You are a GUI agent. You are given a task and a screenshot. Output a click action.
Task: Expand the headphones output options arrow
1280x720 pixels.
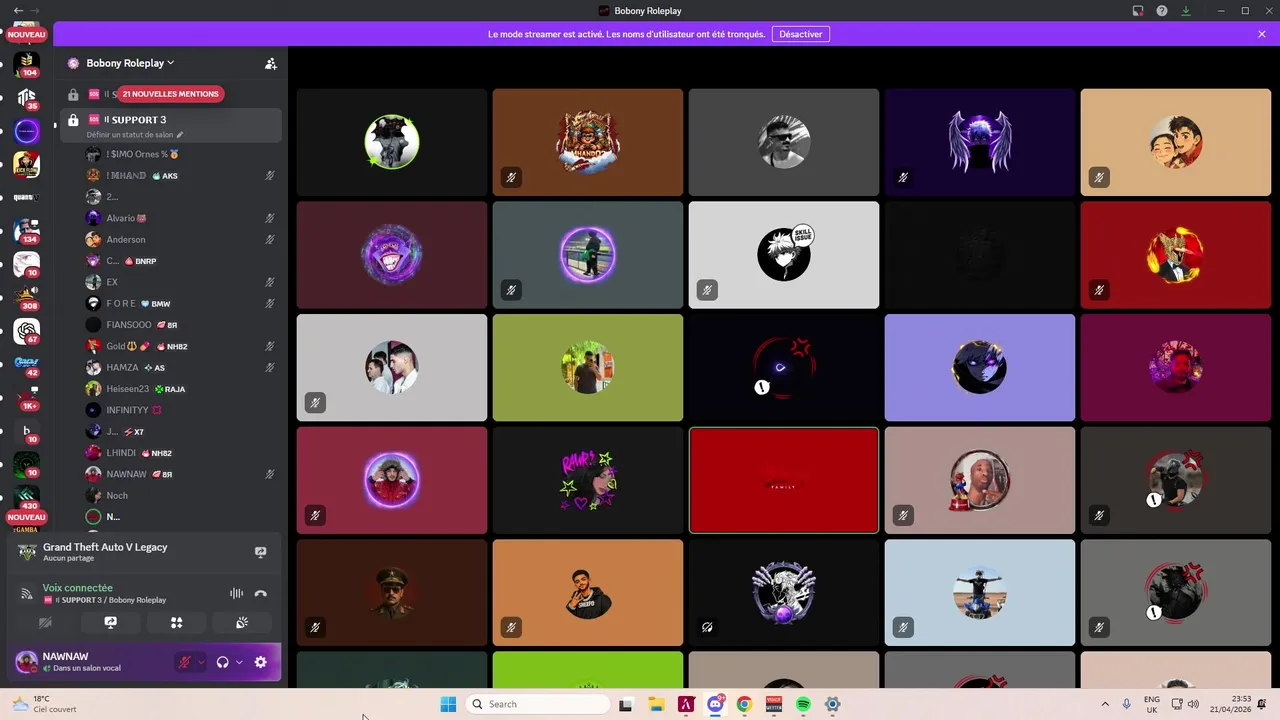(x=239, y=662)
